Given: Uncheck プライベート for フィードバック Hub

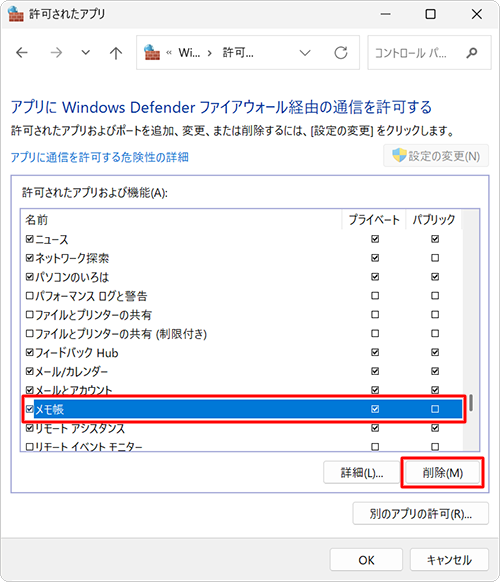Looking at the screenshot, I should coord(375,352).
